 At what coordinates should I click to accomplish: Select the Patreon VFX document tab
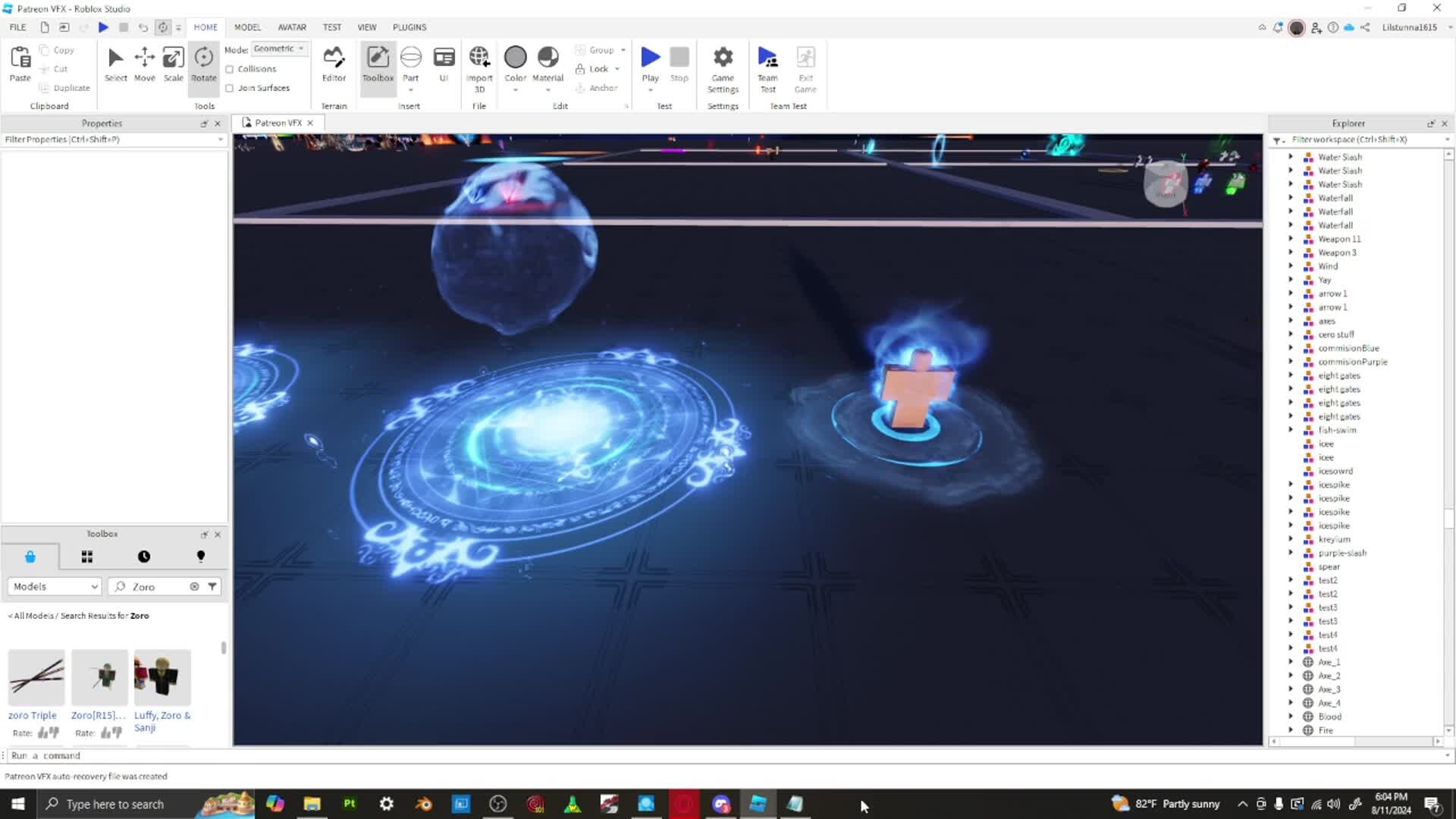coord(278,123)
